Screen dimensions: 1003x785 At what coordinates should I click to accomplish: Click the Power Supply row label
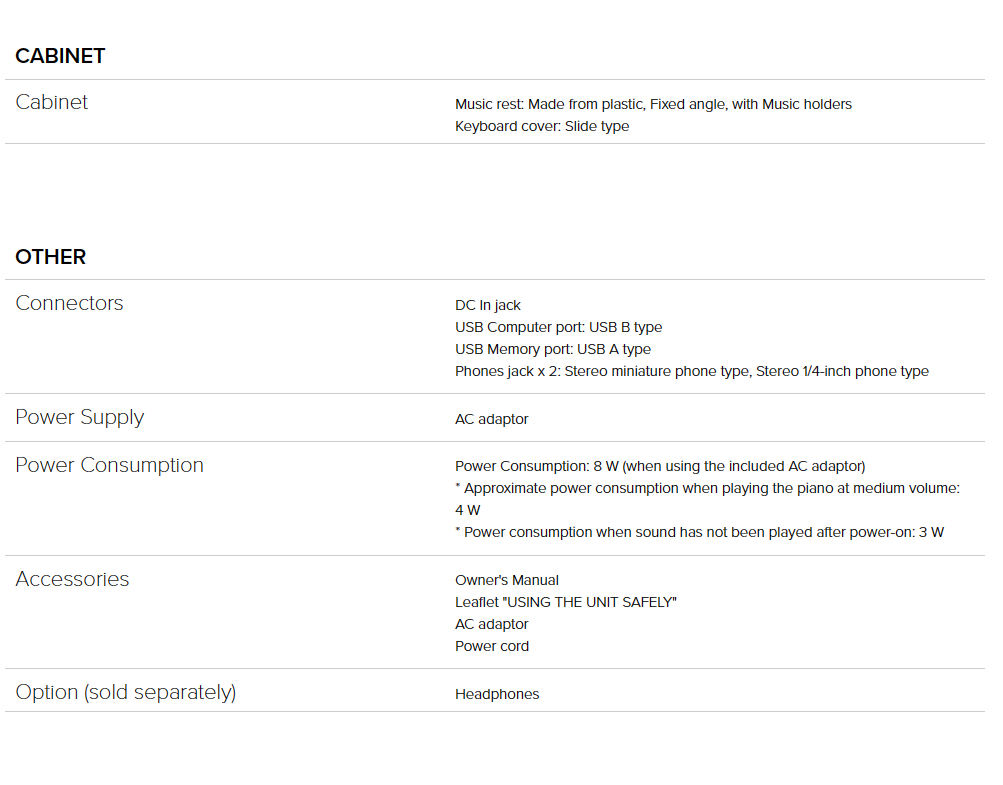click(79, 417)
